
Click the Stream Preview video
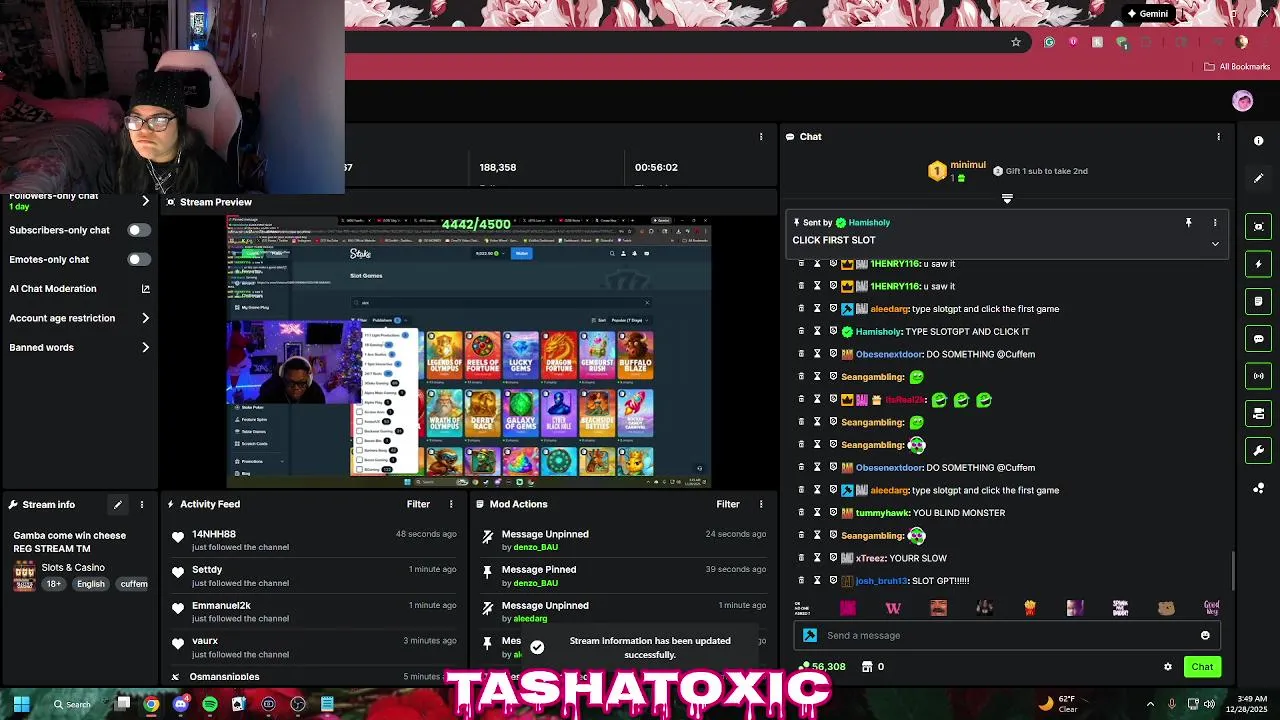(x=468, y=352)
